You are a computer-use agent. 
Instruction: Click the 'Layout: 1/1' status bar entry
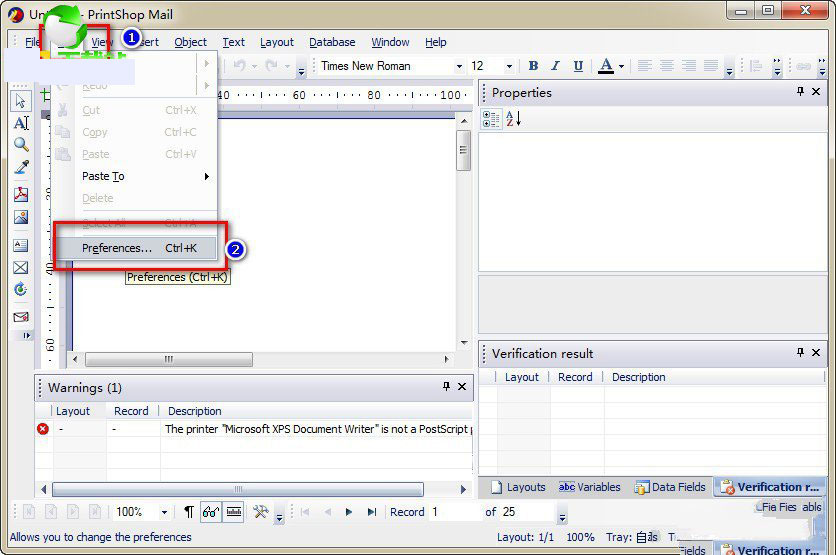(525, 537)
